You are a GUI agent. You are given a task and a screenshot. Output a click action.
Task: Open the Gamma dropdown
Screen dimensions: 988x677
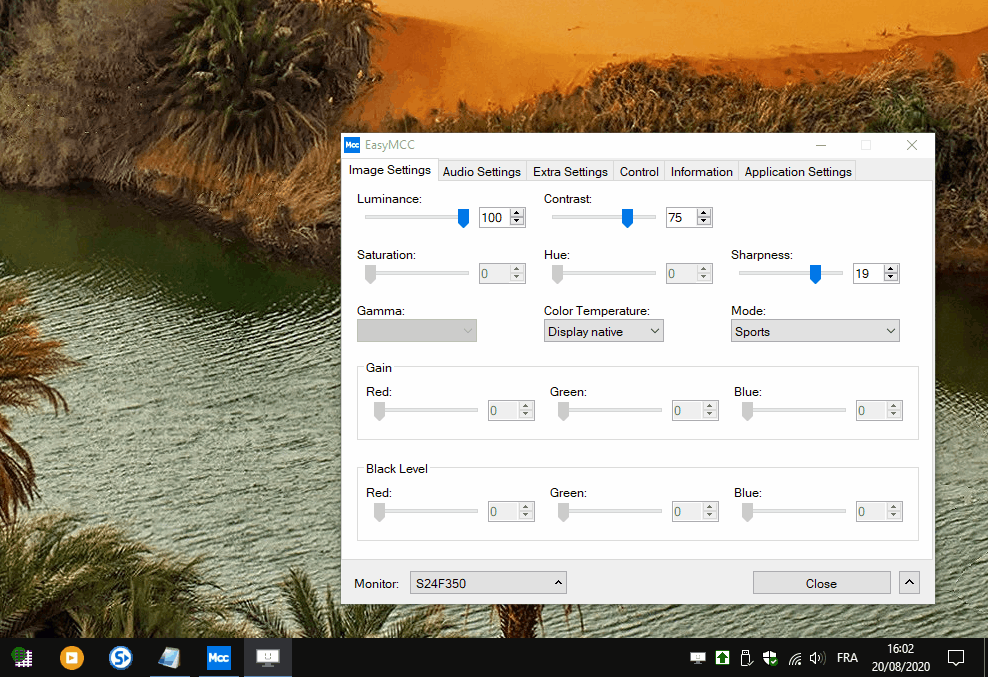pos(416,331)
